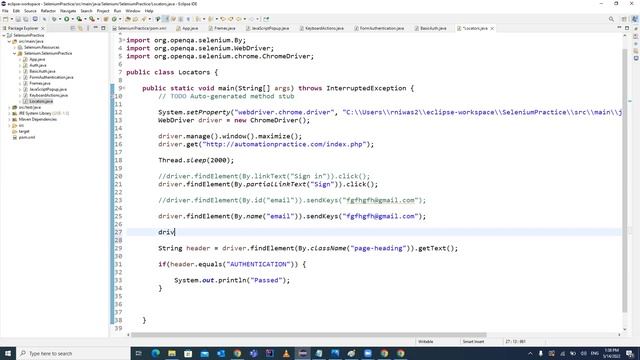Maximize the Package Explorer view

(103, 29)
